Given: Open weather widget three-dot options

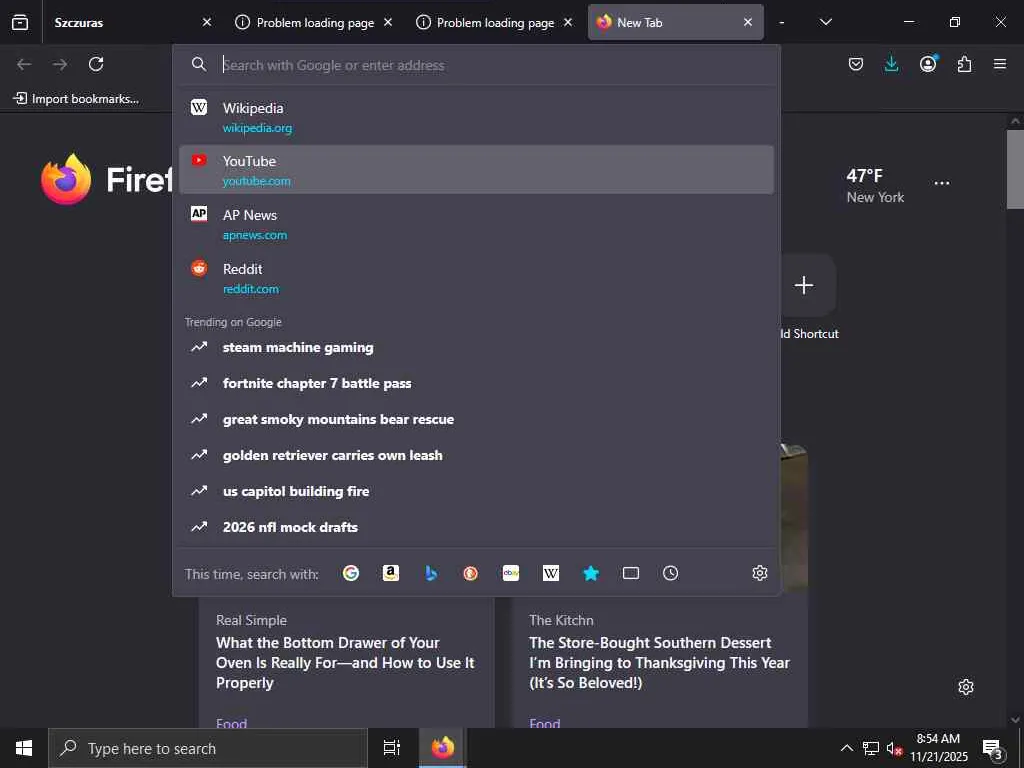Looking at the screenshot, I should click(x=942, y=184).
